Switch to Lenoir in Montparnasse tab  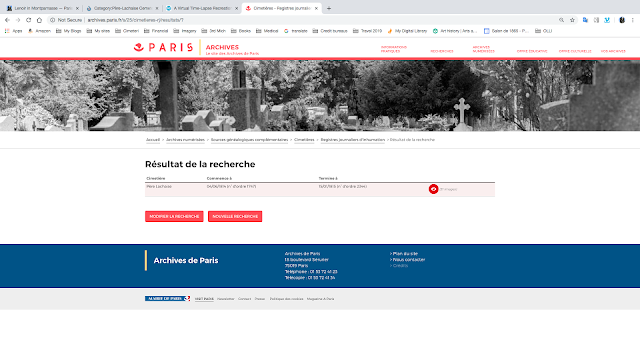click(42, 8)
